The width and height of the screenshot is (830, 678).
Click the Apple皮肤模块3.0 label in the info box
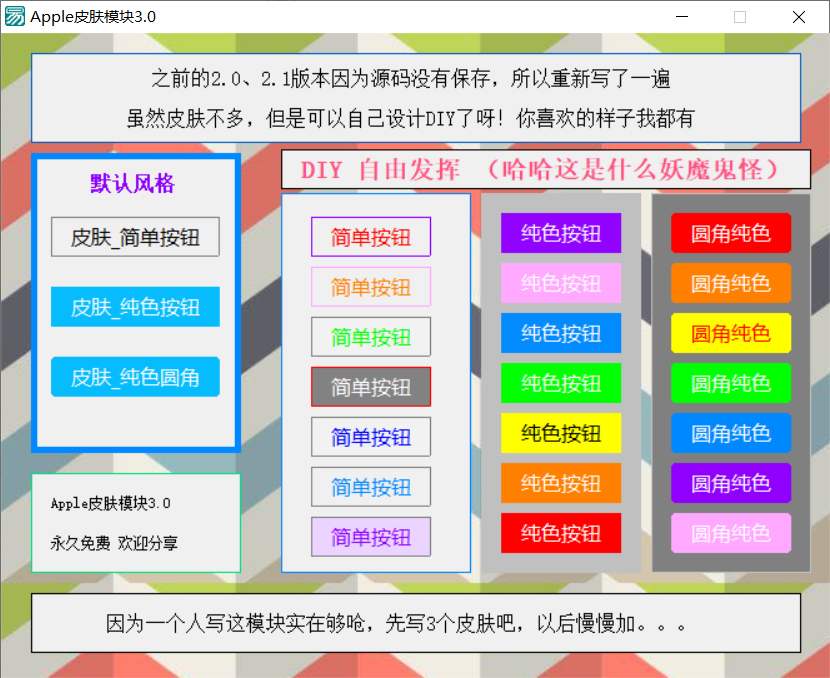pos(111,503)
